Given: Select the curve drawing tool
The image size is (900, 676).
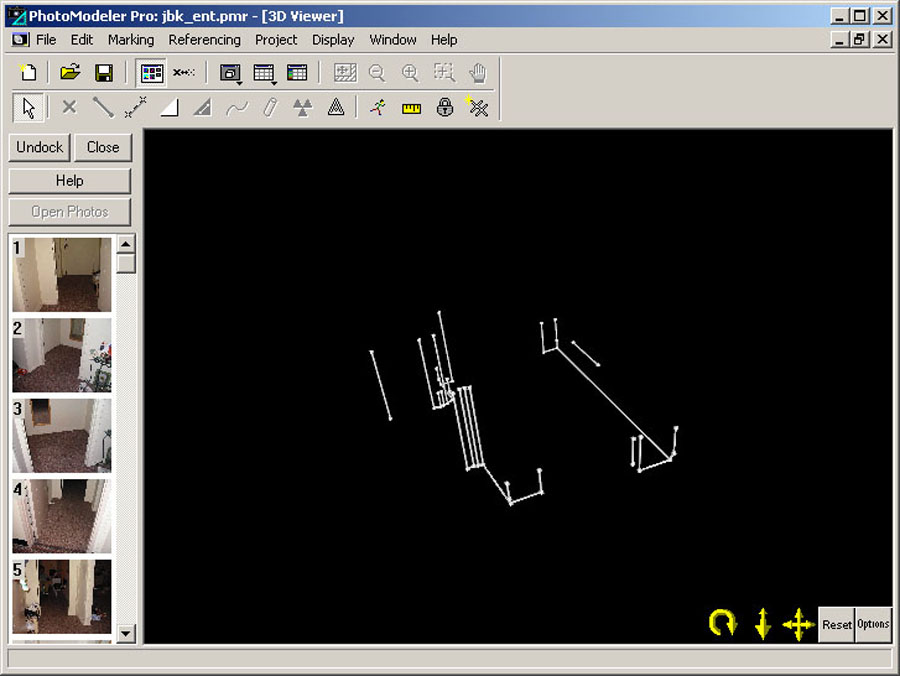Looking at the screenshot, I should [x=236, y=107].
